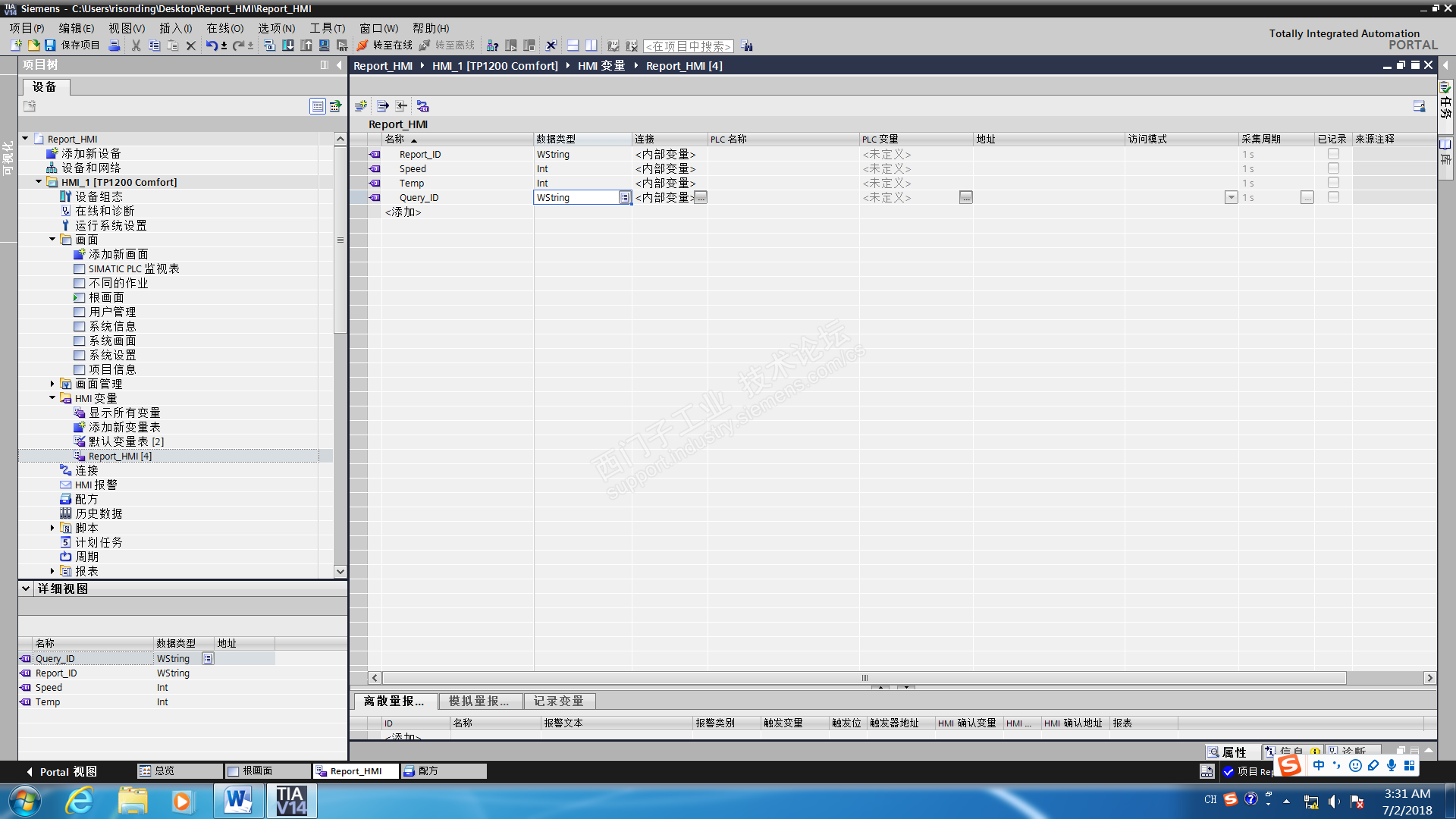Expand the 画面管理 tree node

click(52, 384)
